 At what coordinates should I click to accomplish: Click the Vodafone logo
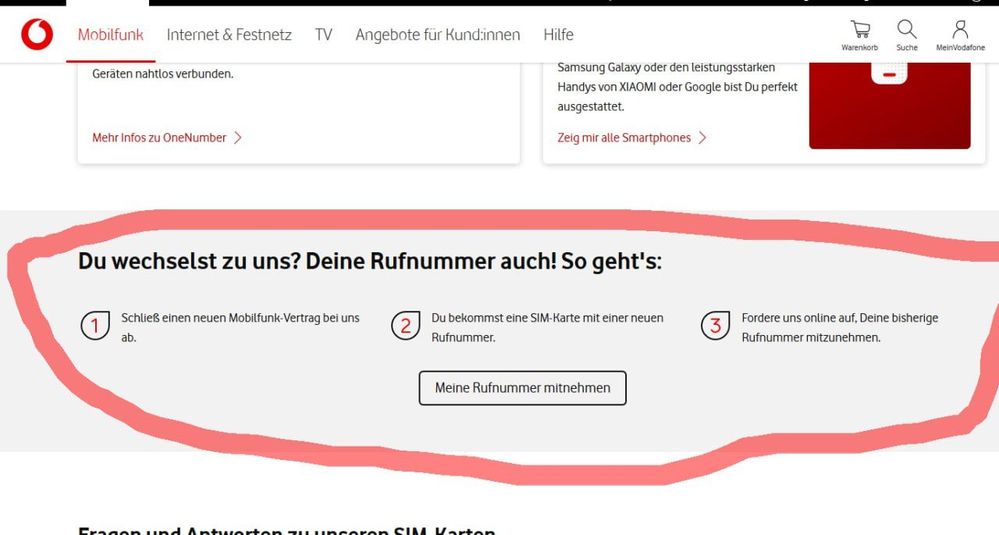coord(37,34)
